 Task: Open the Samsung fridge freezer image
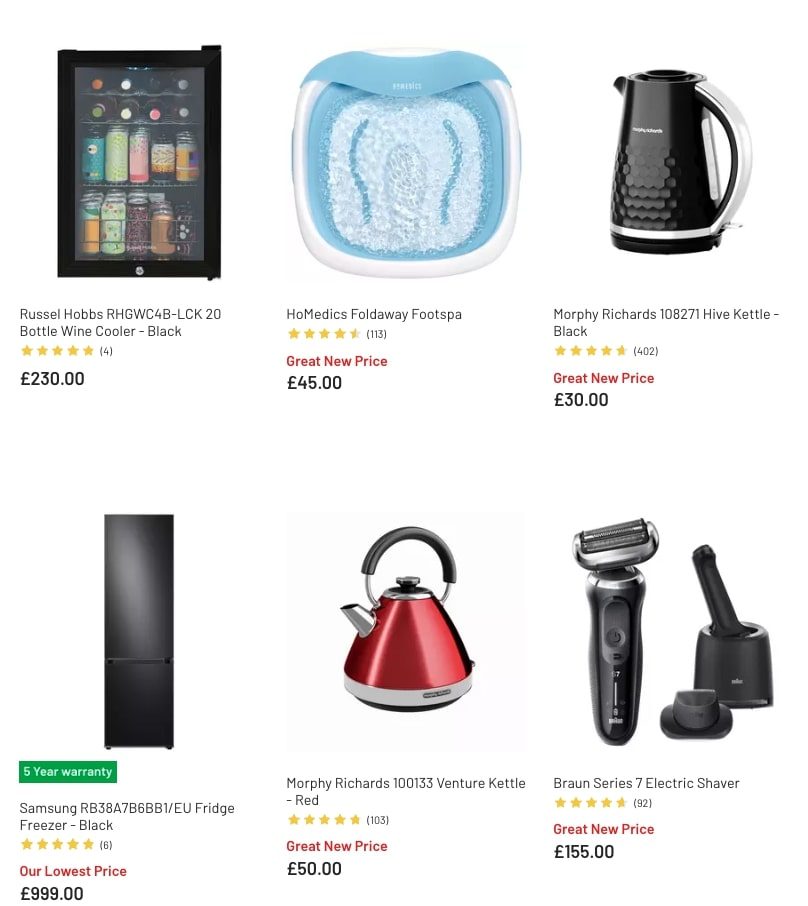click(x=139, y=632)
